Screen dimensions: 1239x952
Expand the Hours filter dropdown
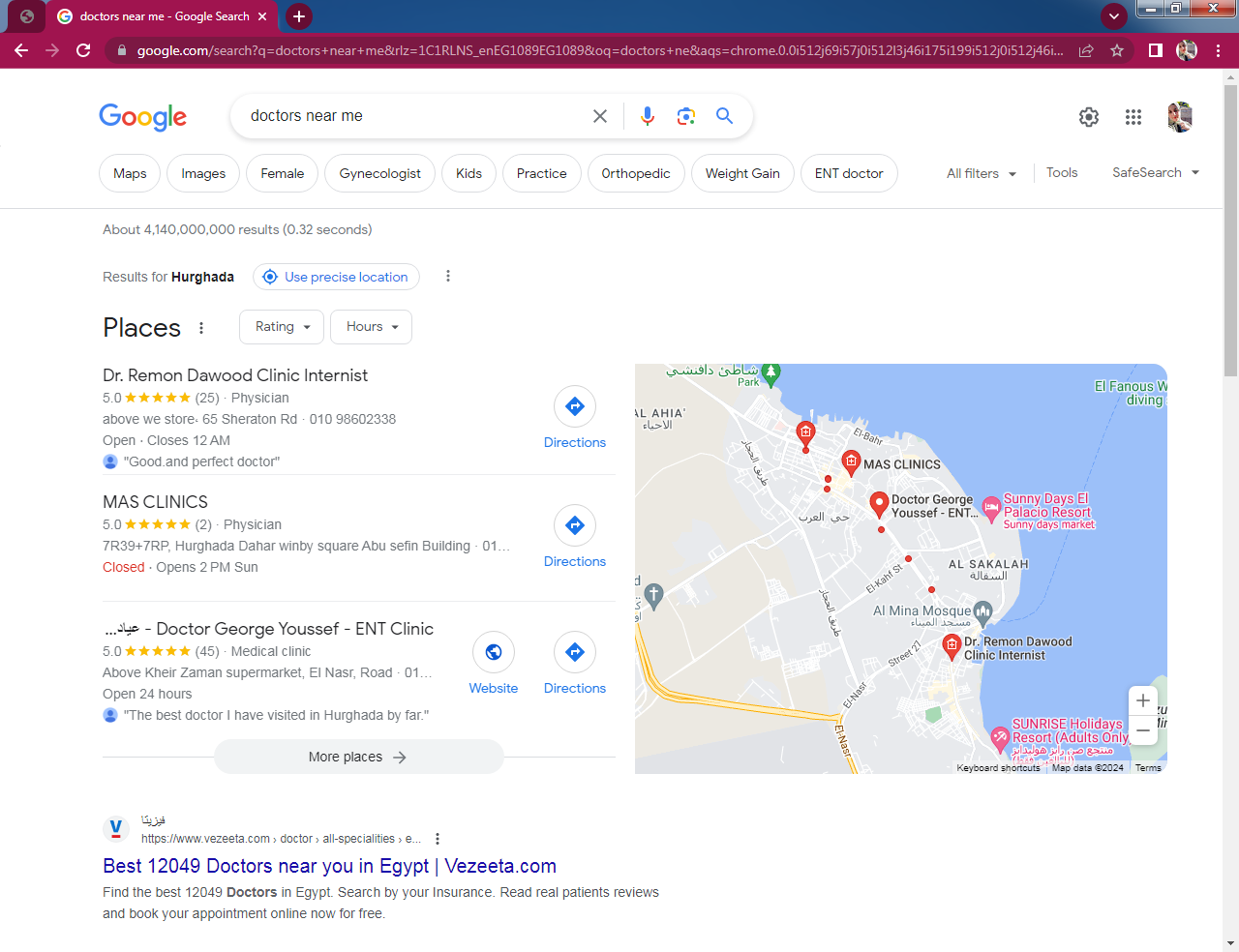(372, 327)
